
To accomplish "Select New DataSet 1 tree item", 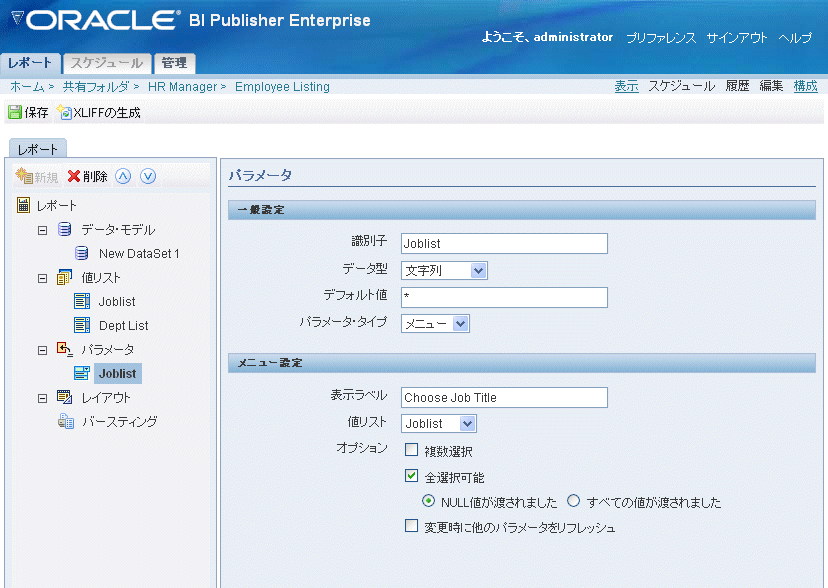I will pyautogui.click(x=139, y=254).
